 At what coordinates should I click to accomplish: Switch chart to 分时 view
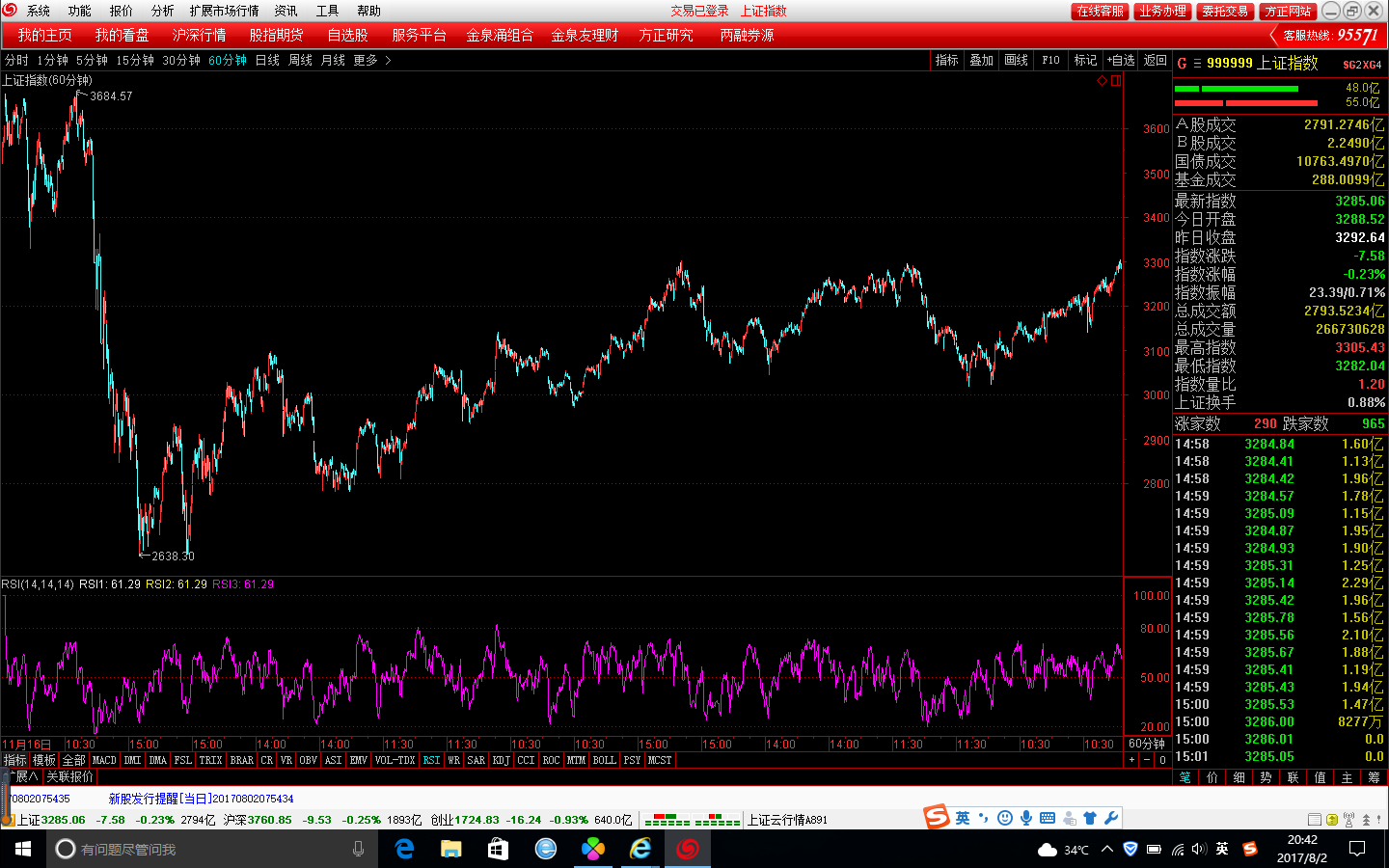[16, 60]
